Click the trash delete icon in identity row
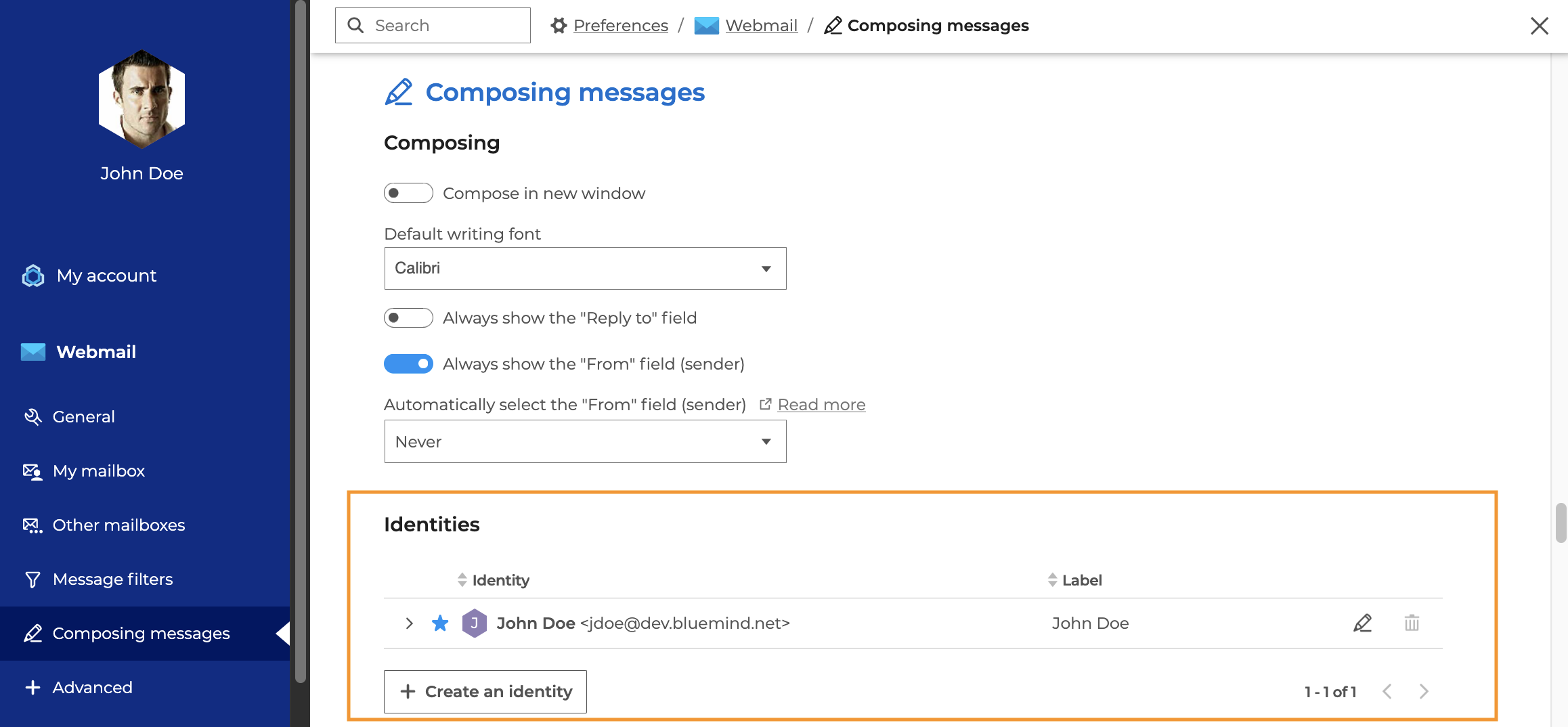 (1412, 623)
